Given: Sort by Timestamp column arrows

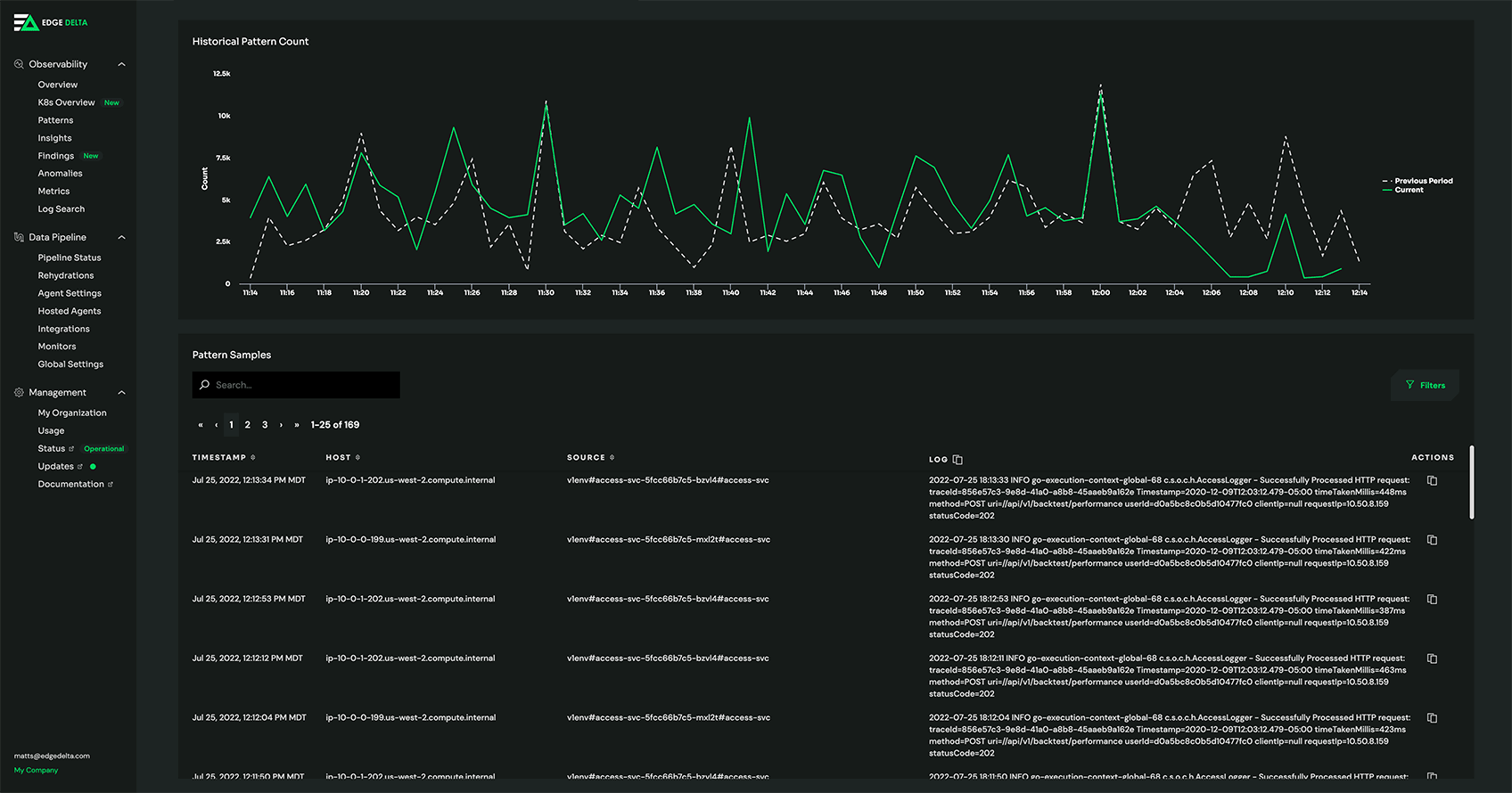Looking at the screenshot, I should 253,458.
